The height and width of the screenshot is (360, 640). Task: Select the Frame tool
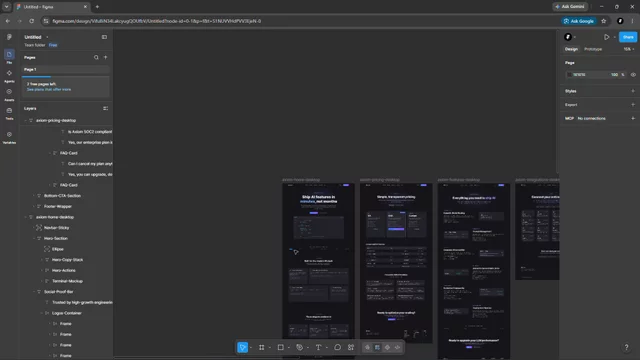click(x=262, y=347)
